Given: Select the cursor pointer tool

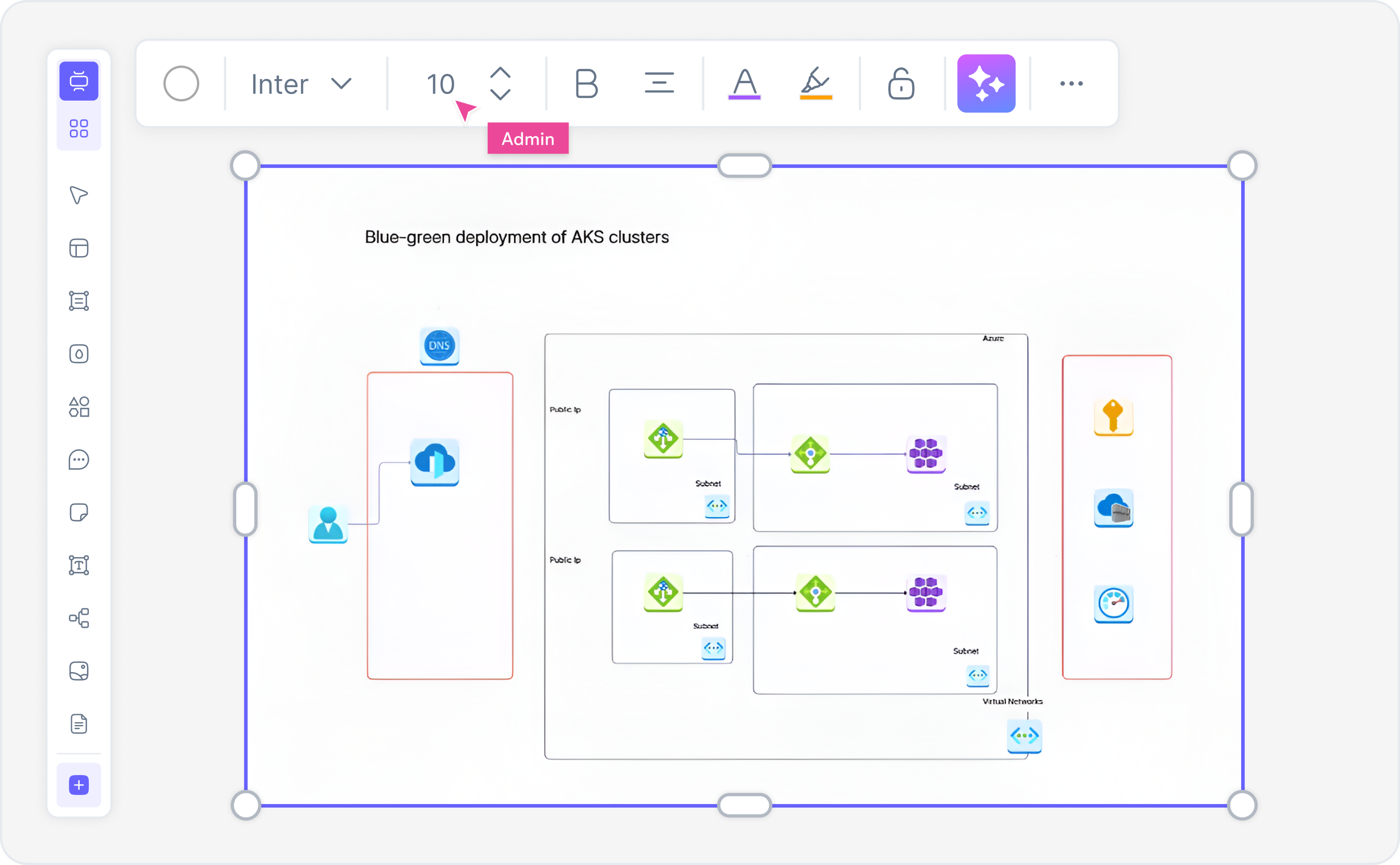Looking at the screenshot, I should tap(79, 195).
